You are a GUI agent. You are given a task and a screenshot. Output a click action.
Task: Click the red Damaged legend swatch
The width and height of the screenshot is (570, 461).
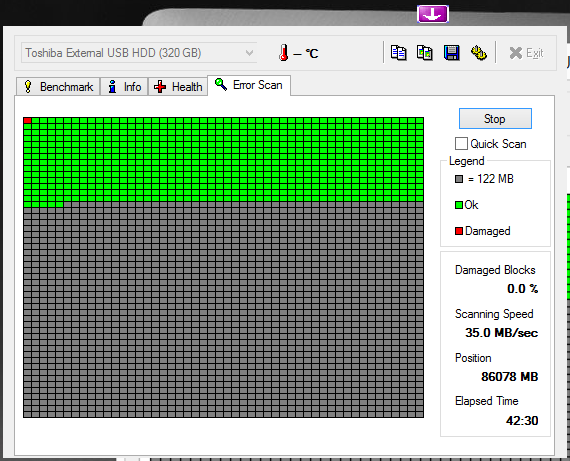(x=459, y=231)
